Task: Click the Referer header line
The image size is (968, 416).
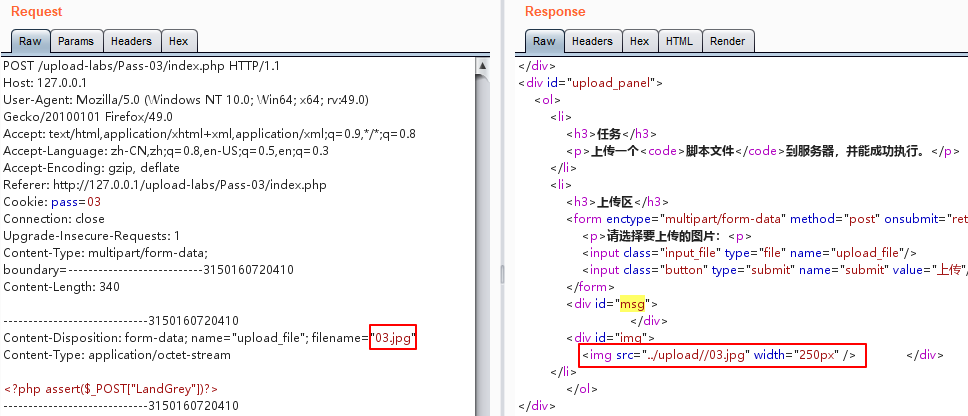Action: pos(165,185)
